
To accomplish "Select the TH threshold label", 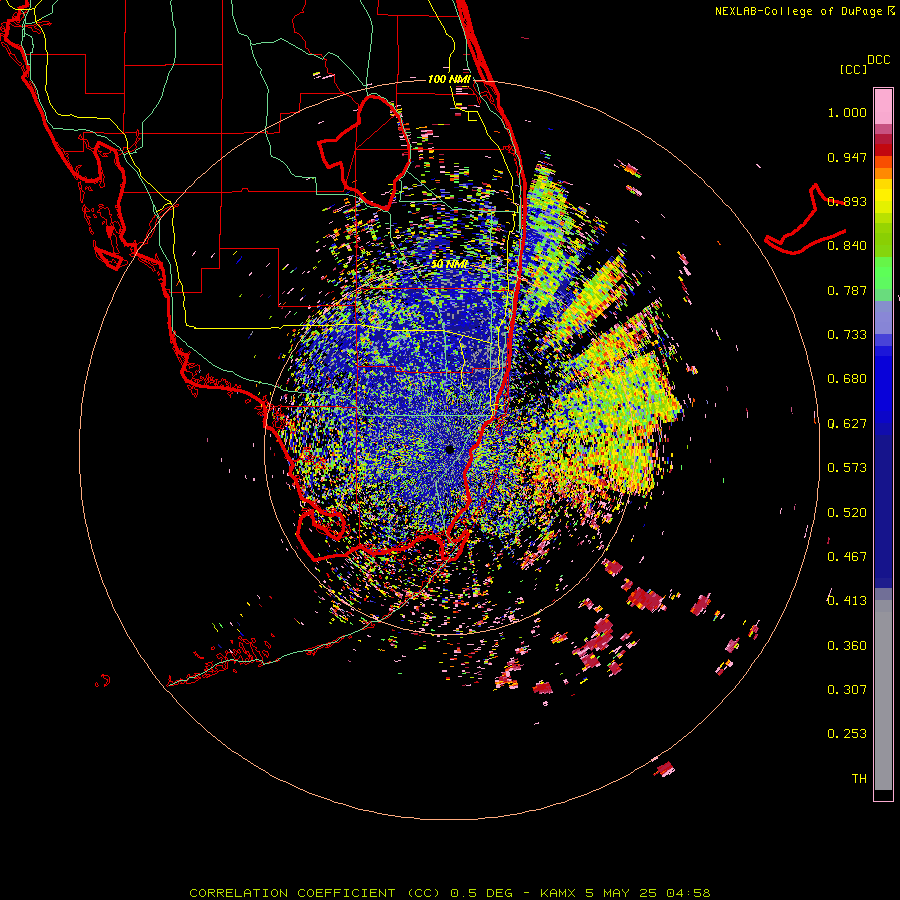I will 859,779.
